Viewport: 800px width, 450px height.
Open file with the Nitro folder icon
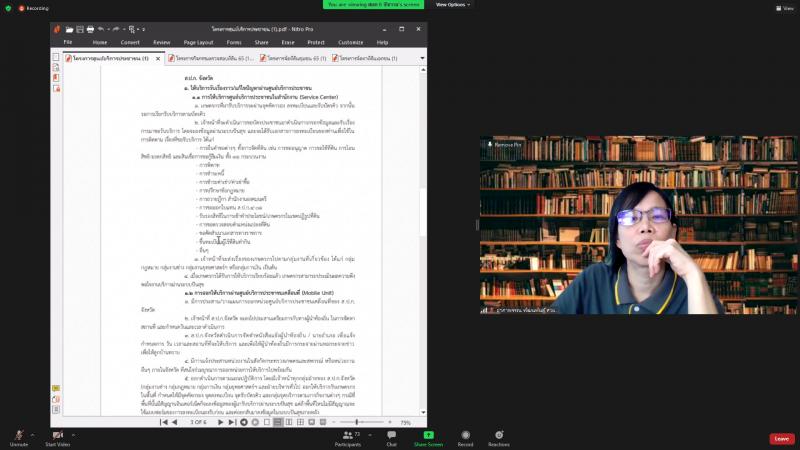click(69, 30)
